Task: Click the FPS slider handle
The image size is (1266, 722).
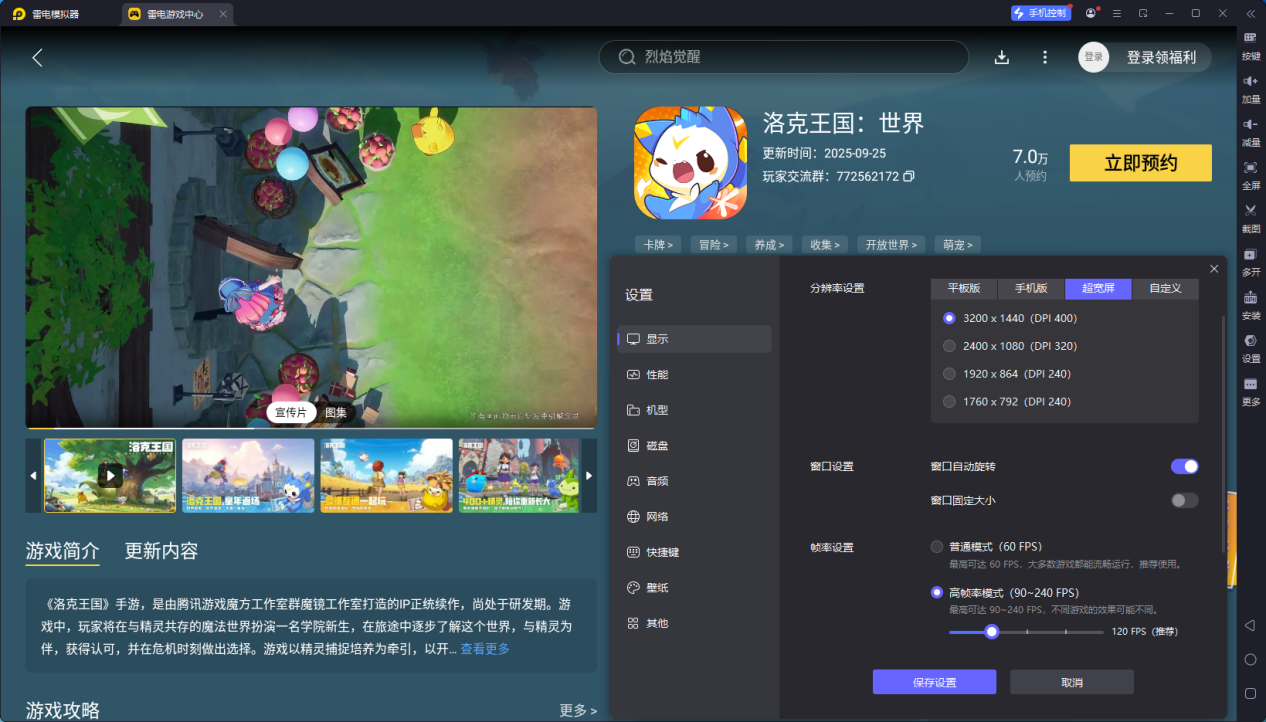Action: (991, 632)
